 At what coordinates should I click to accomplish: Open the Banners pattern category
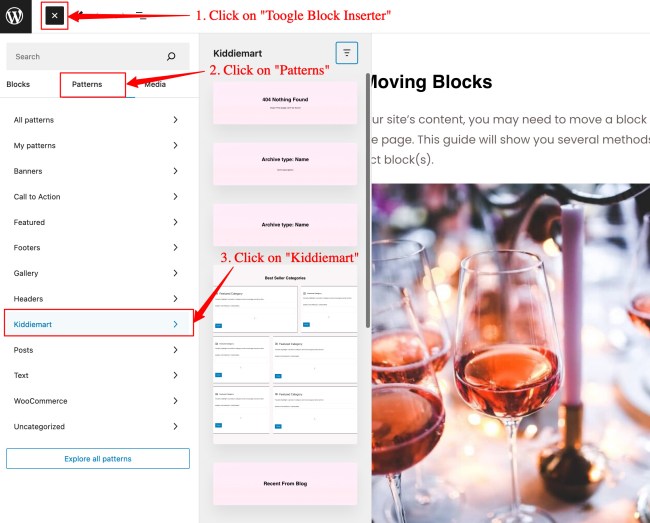tap(96, 171)
